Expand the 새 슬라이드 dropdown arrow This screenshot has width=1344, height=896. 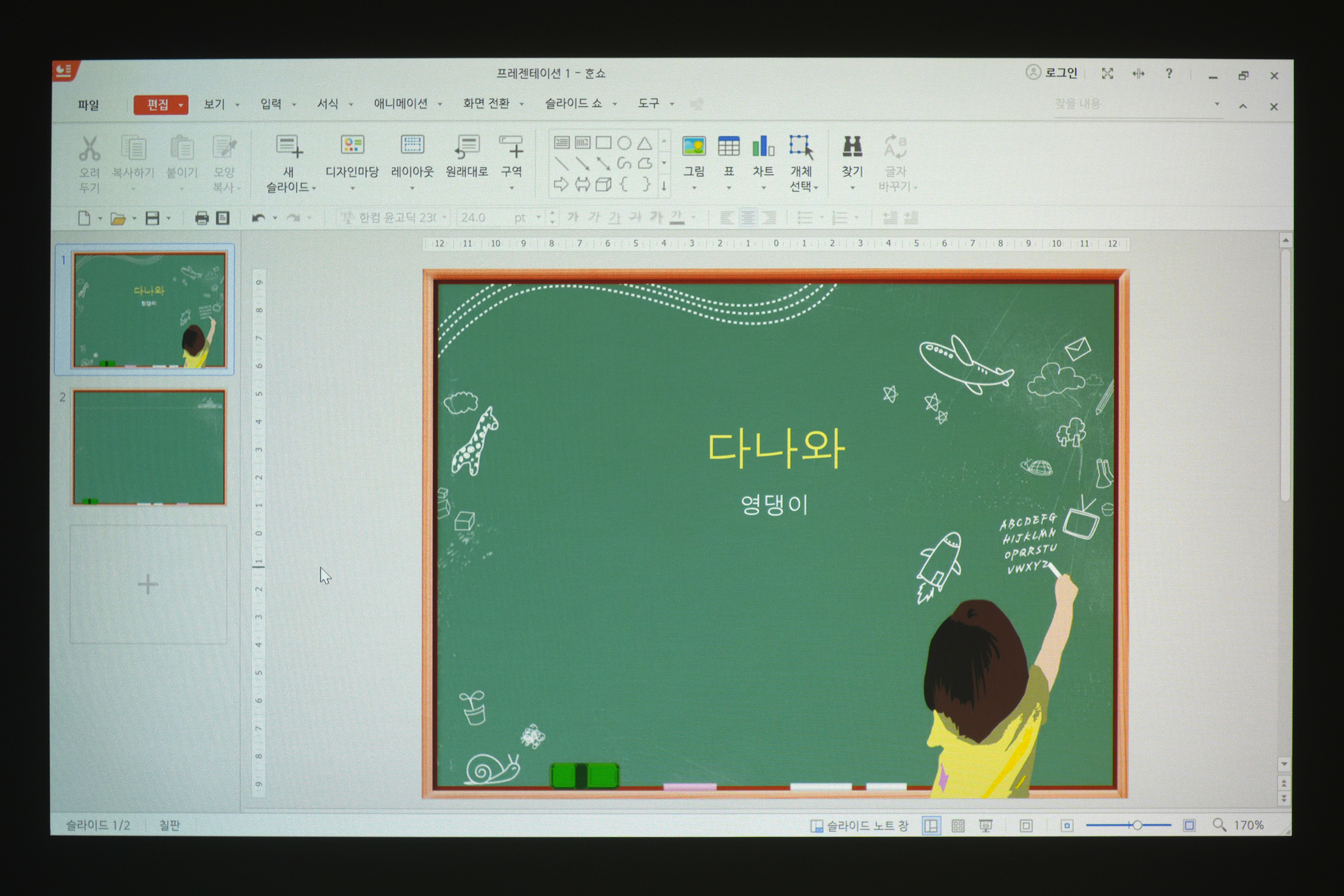314,188
